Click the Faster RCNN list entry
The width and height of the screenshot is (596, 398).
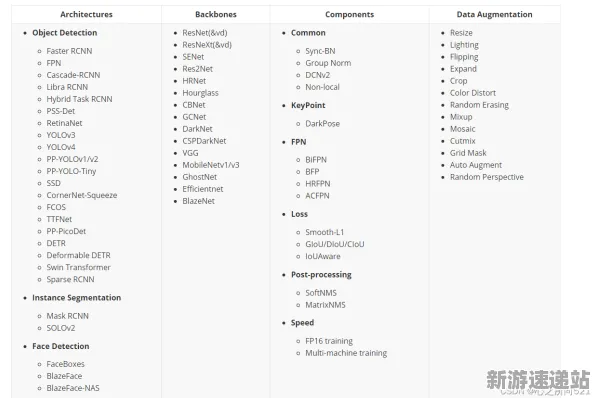point(69,51)
